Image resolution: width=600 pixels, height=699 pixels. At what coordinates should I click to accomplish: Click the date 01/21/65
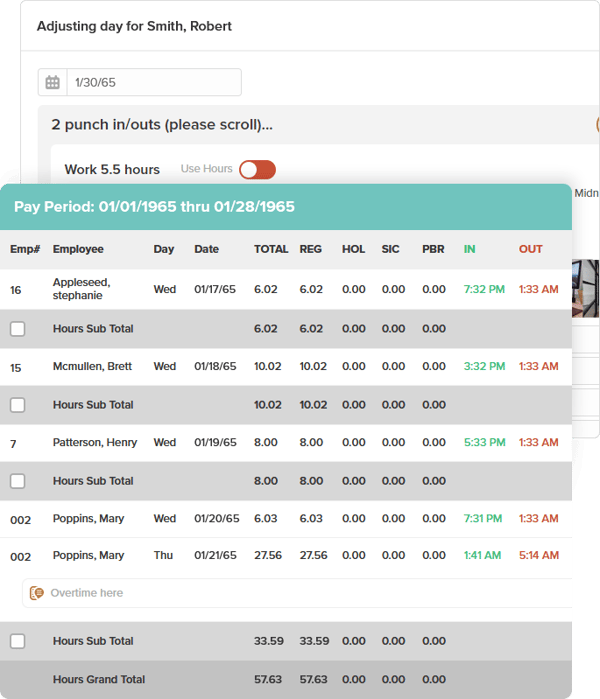point(215,555)
